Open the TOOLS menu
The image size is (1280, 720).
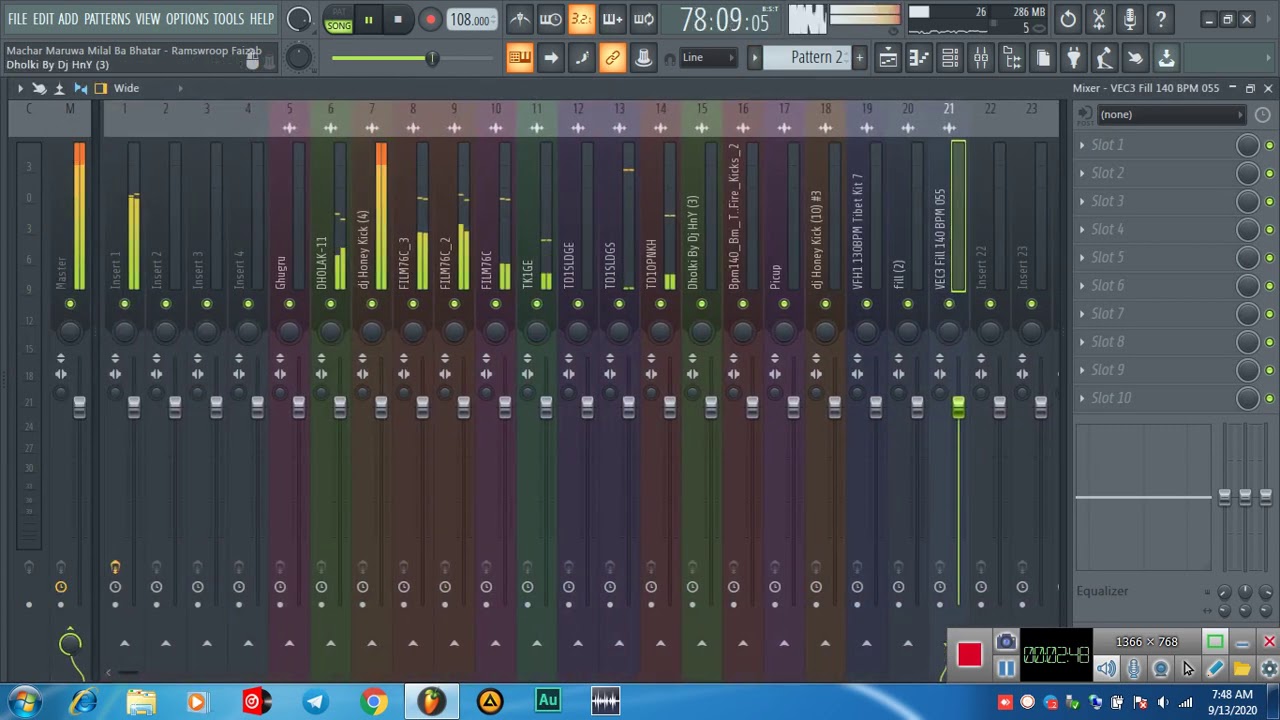[x=228, y=19]
